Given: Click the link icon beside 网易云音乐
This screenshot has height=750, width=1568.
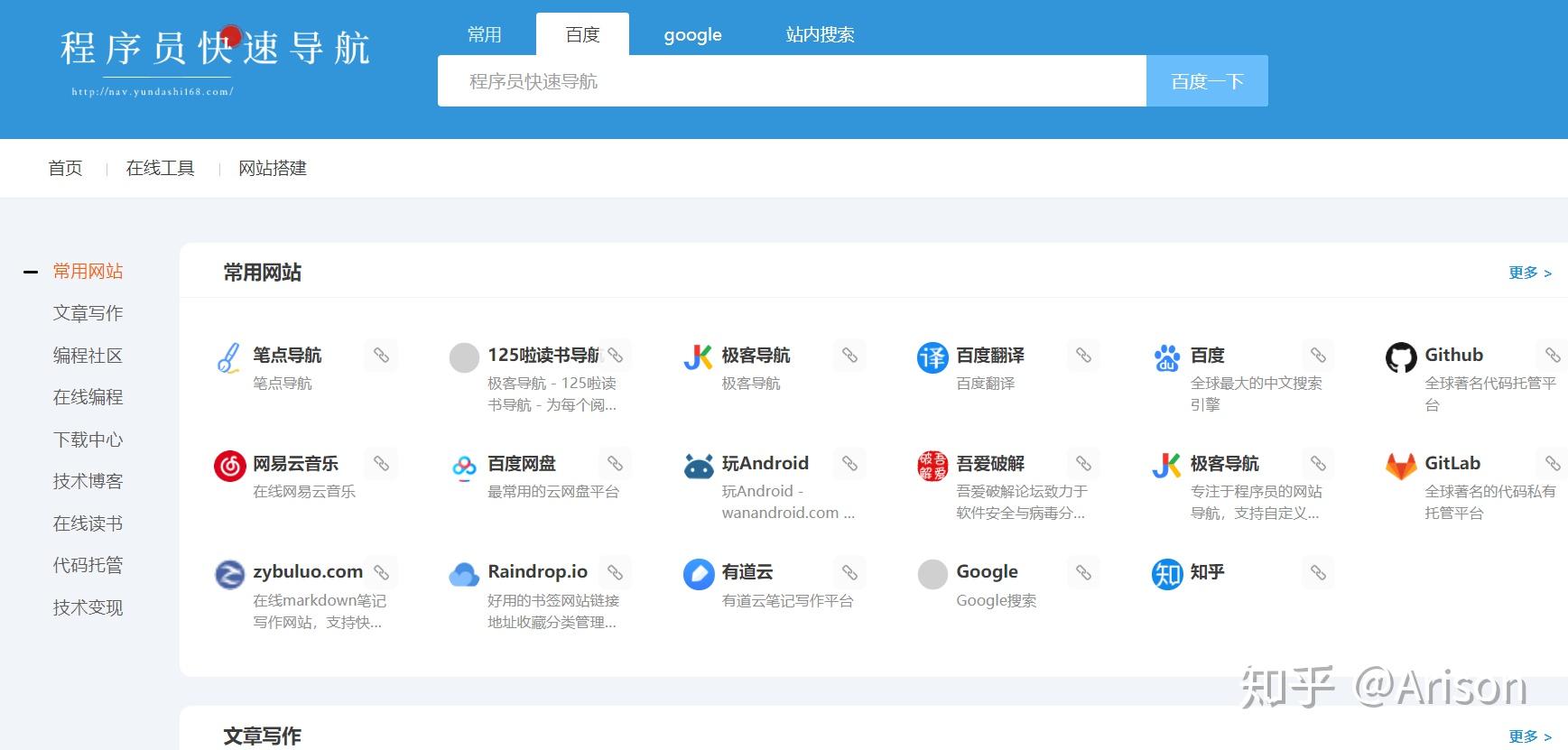Looking at the screenshot, I should point(381,463).
